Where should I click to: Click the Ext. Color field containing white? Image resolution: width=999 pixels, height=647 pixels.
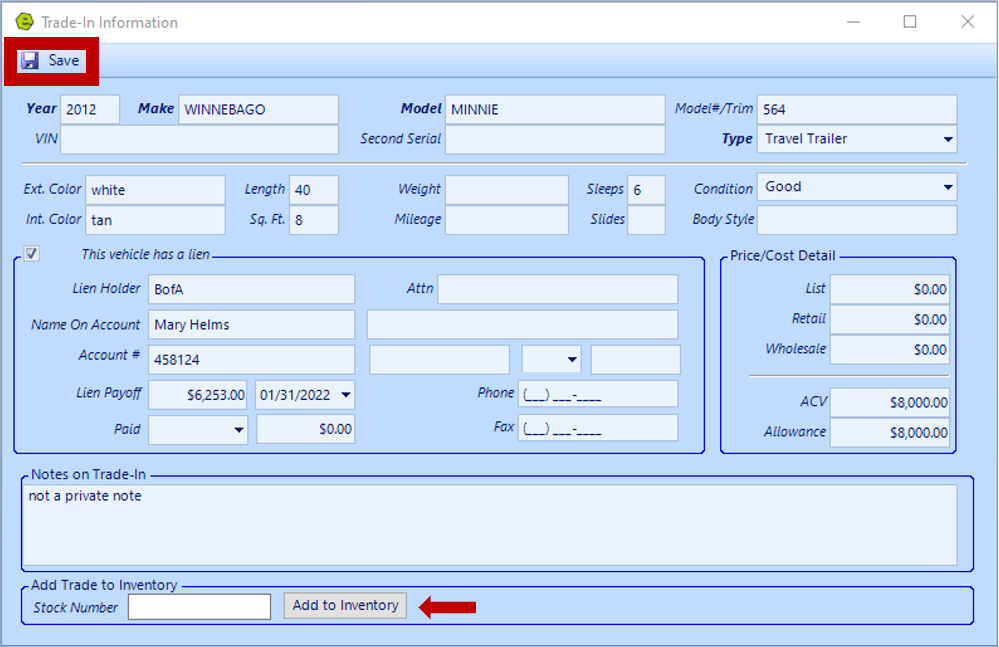[x=155, y=190]
